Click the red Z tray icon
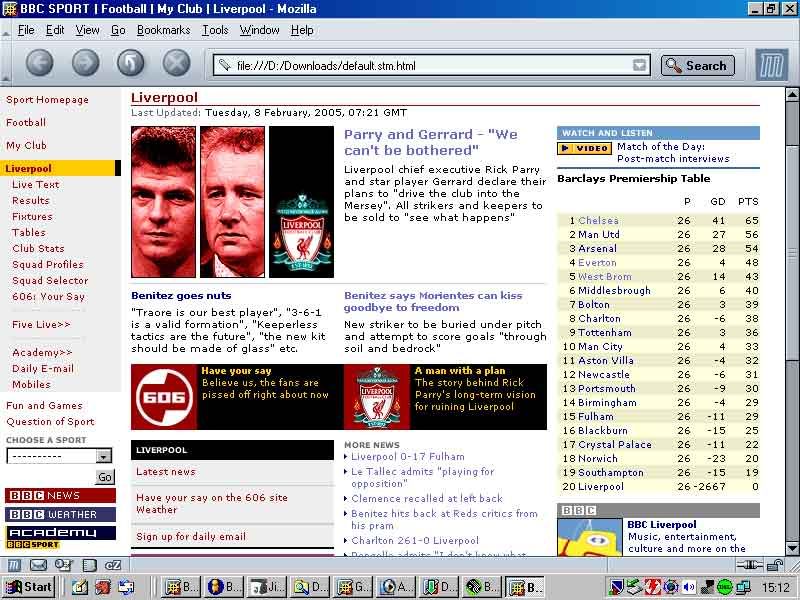 (x=653, y=587)
